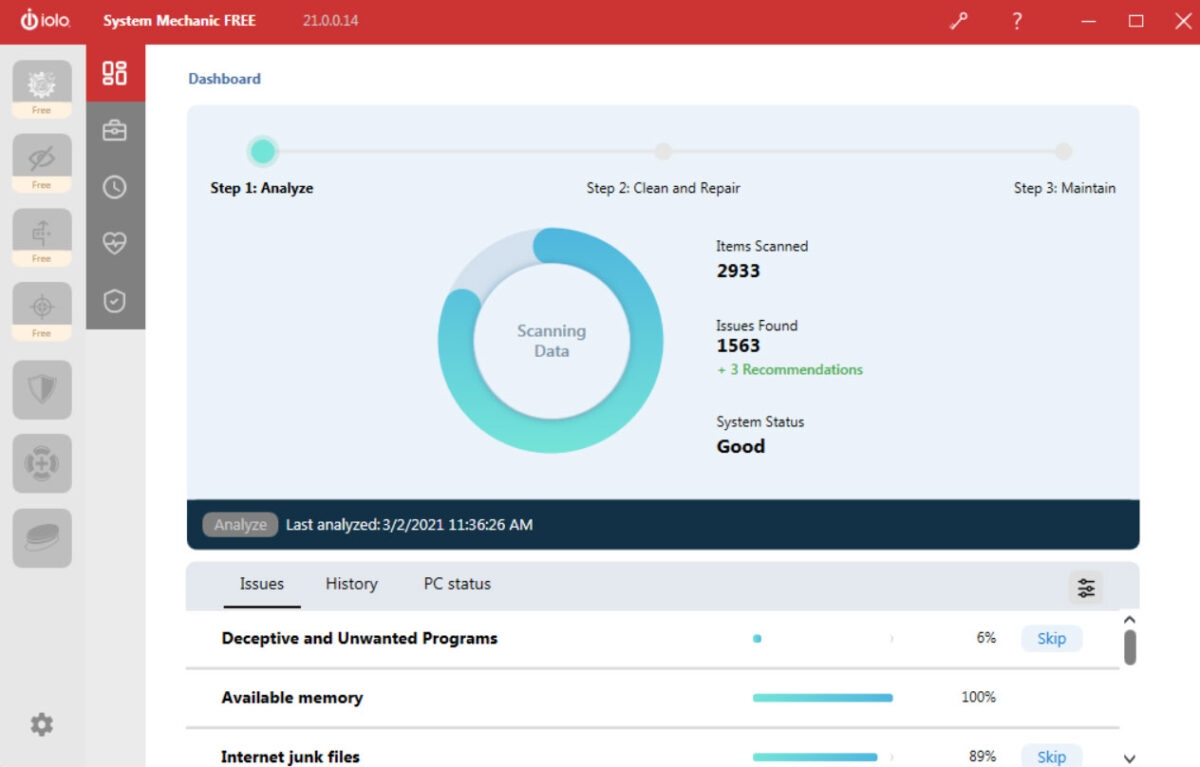This screenshot has height=767, width=1200.
Task: Expand the Internet junk files row
Action: coord(893,756)
